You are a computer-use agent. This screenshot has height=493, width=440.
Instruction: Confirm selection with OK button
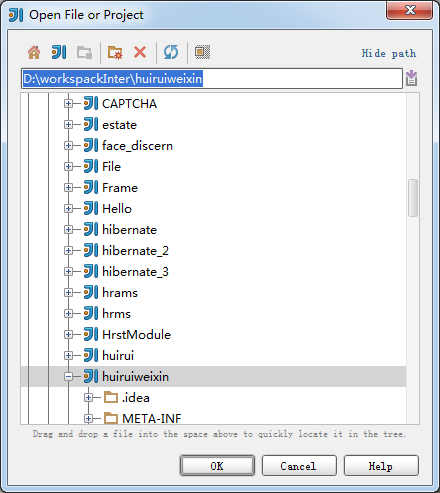point(217,466)
